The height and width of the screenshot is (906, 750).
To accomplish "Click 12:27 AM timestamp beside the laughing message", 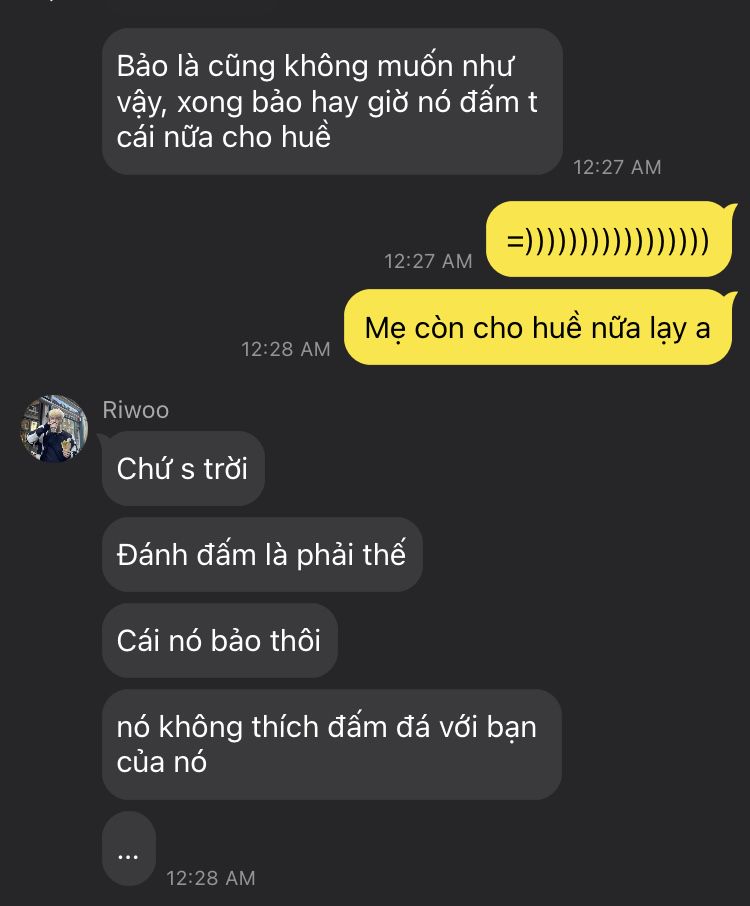I will pyautogui.click(x=428, y=261).
